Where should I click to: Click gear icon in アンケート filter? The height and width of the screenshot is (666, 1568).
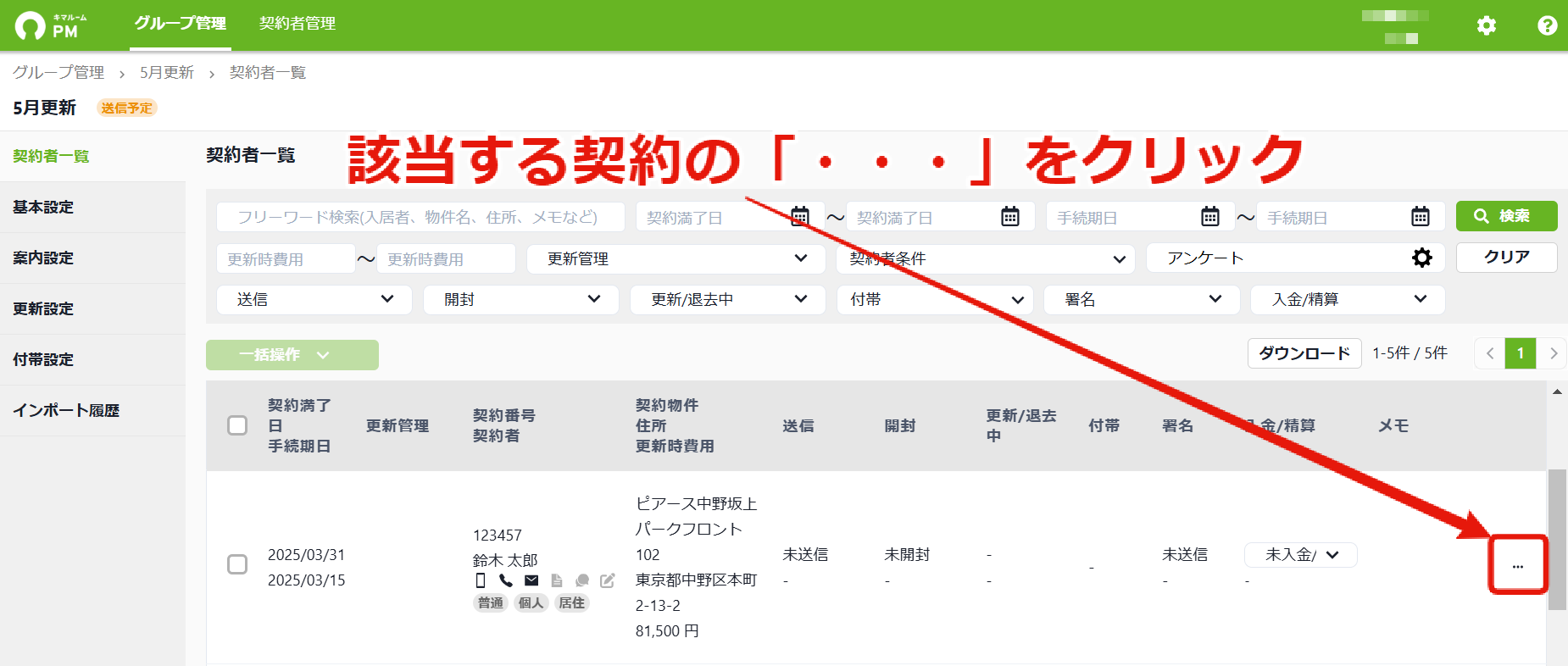point(1422,258)
